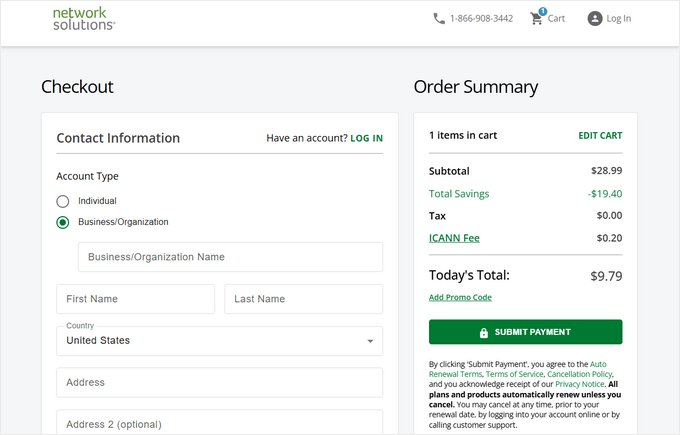Viewport: 680px width, 435px height.
Task: Click the Address input field
Action: click(219, 382)
